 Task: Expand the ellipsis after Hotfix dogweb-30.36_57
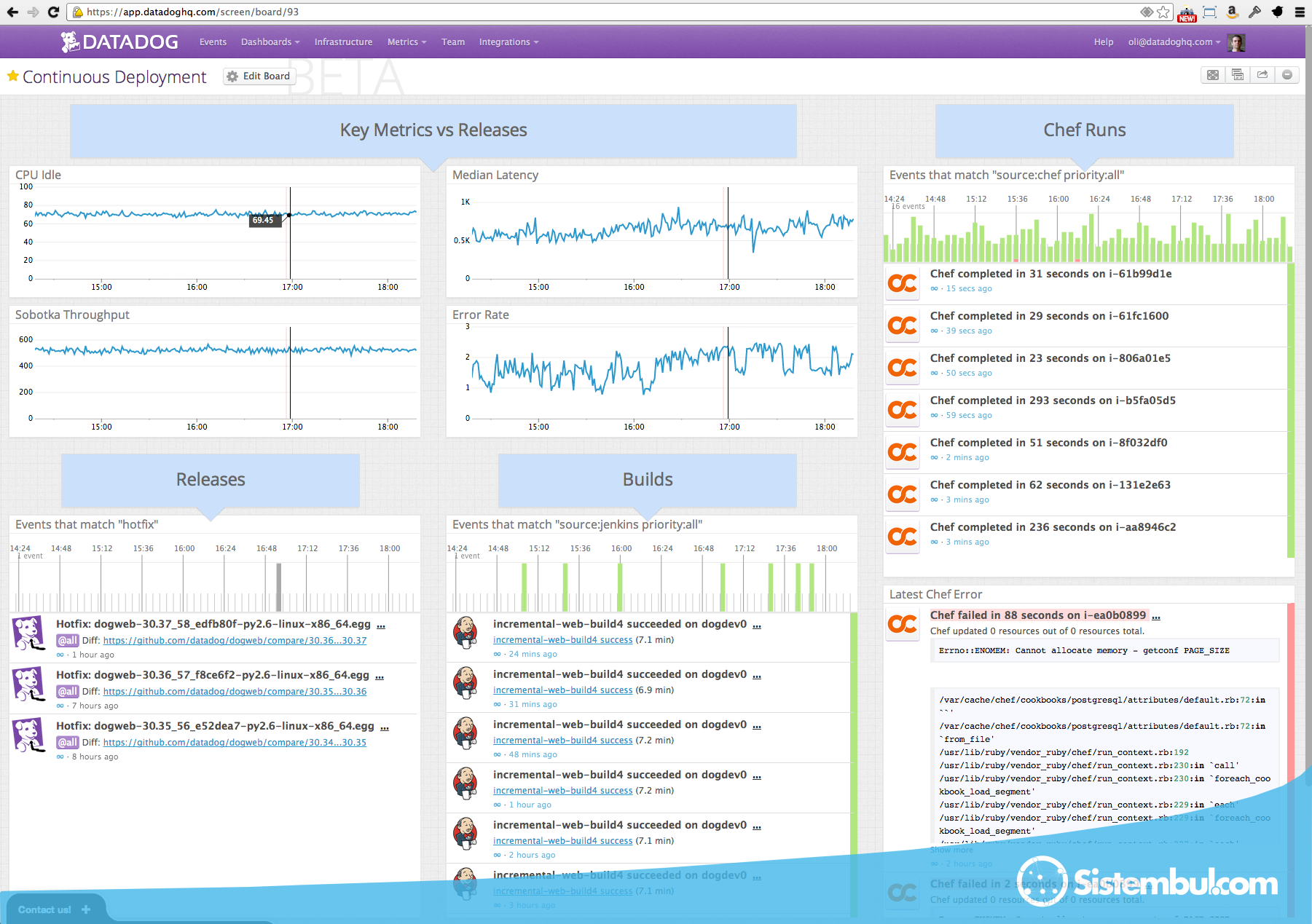click(x=379, y=676)
